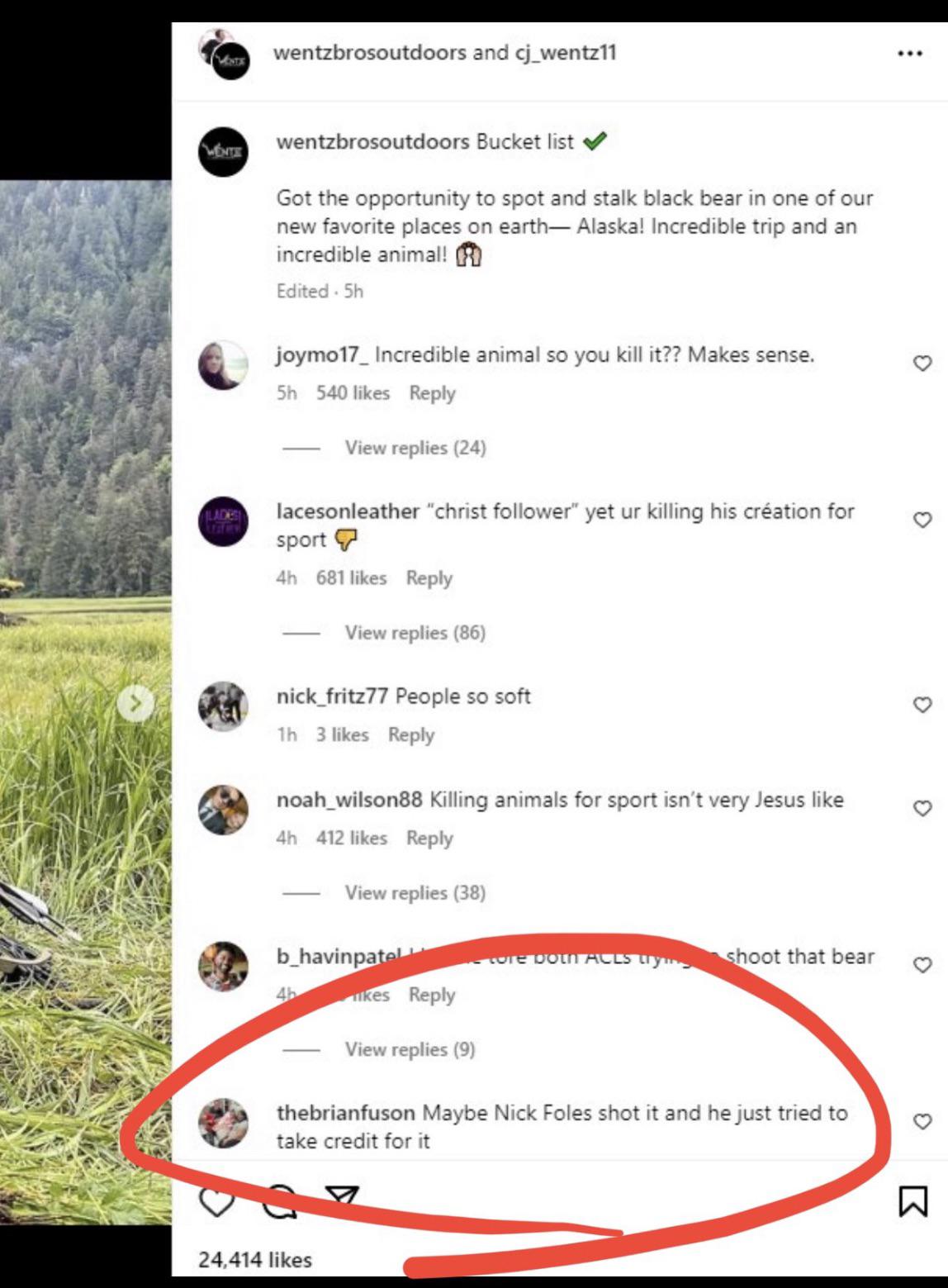Save post with the bookmark icon
Viewport: 948px width, 1288px height.
coord(912,1202)
